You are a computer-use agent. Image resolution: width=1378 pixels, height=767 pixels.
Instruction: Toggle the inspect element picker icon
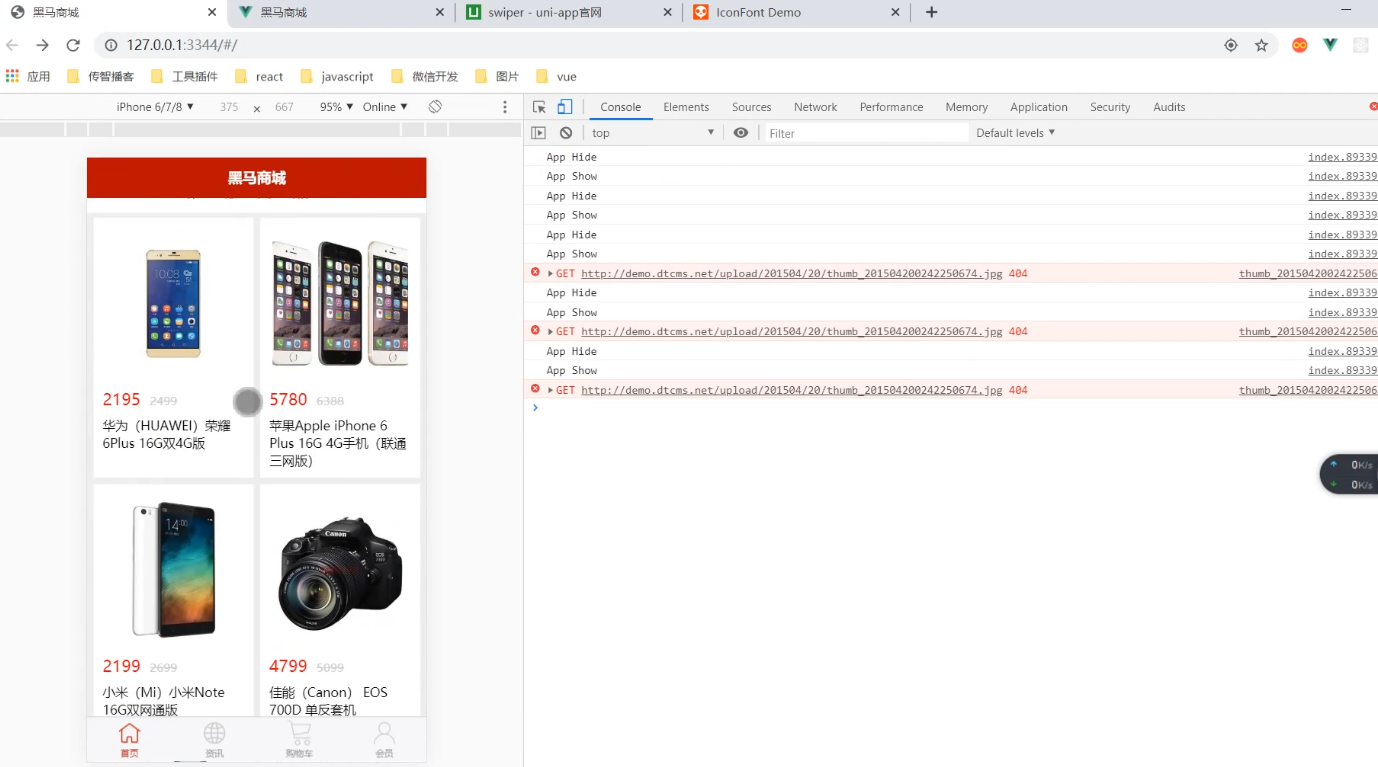click(539, 107)
